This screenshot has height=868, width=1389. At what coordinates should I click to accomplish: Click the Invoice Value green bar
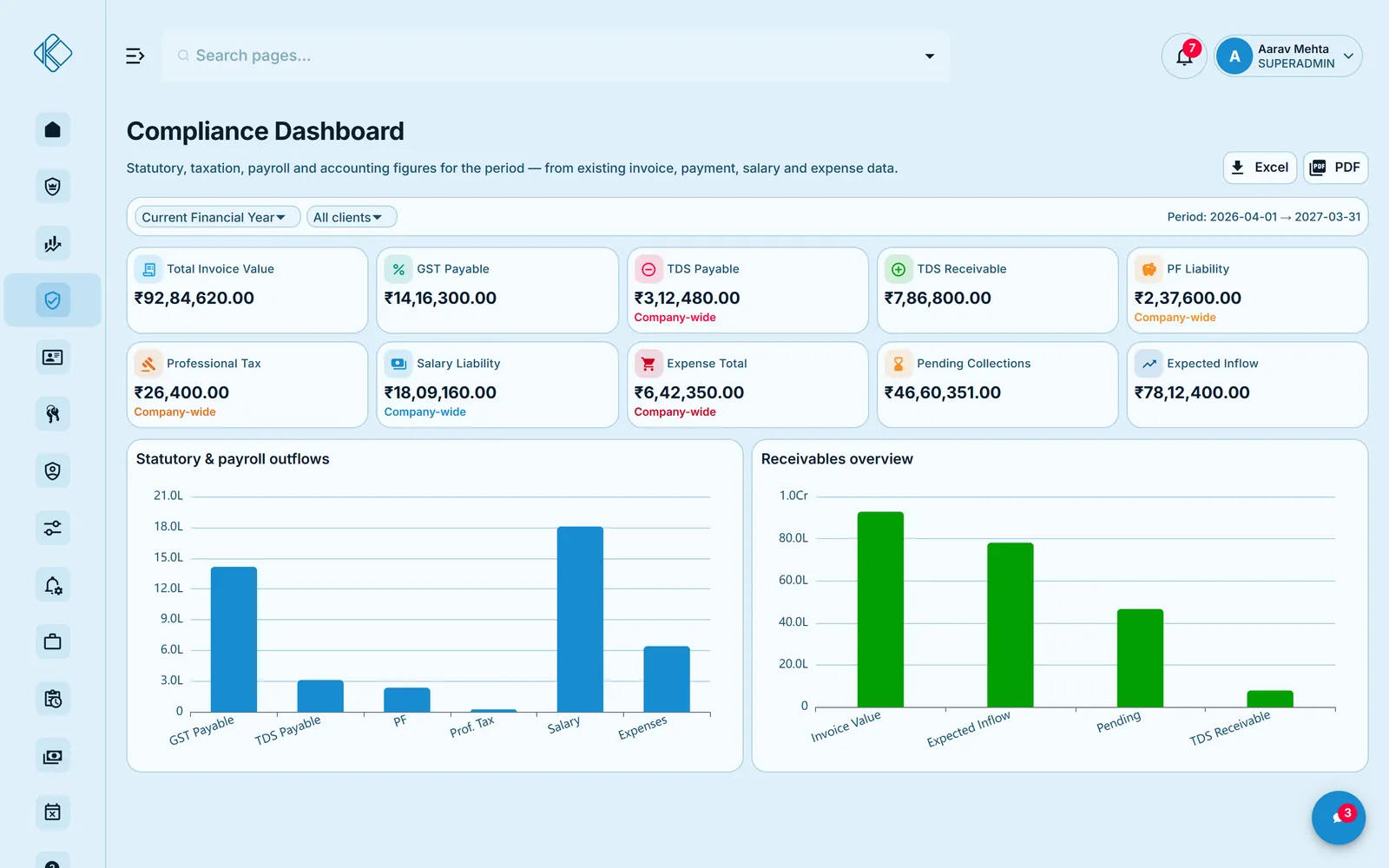(x=880, y=609)
